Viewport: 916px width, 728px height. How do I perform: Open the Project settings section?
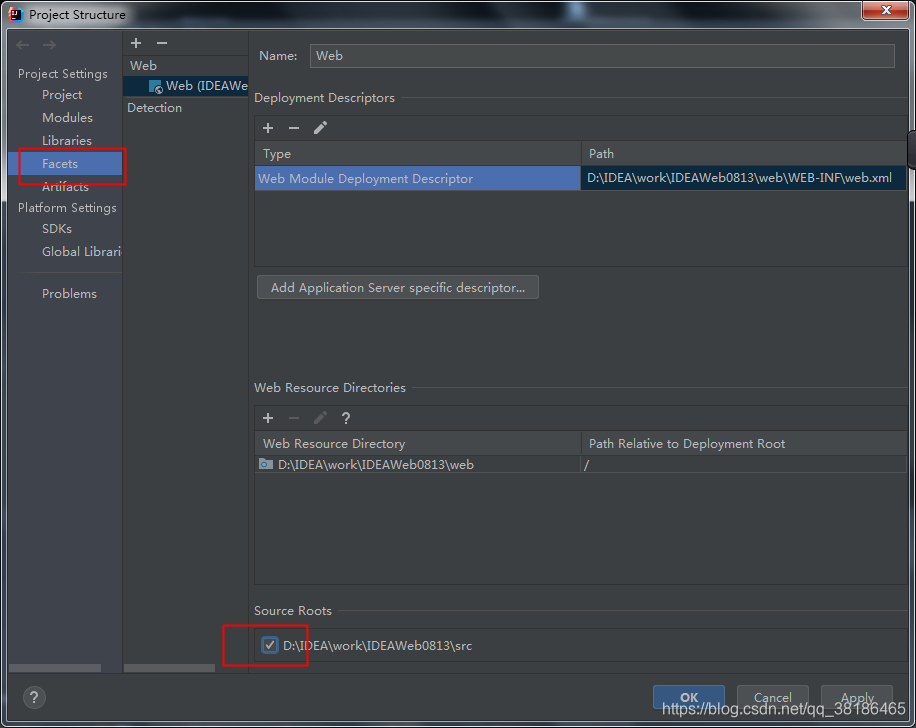[62, 95]
